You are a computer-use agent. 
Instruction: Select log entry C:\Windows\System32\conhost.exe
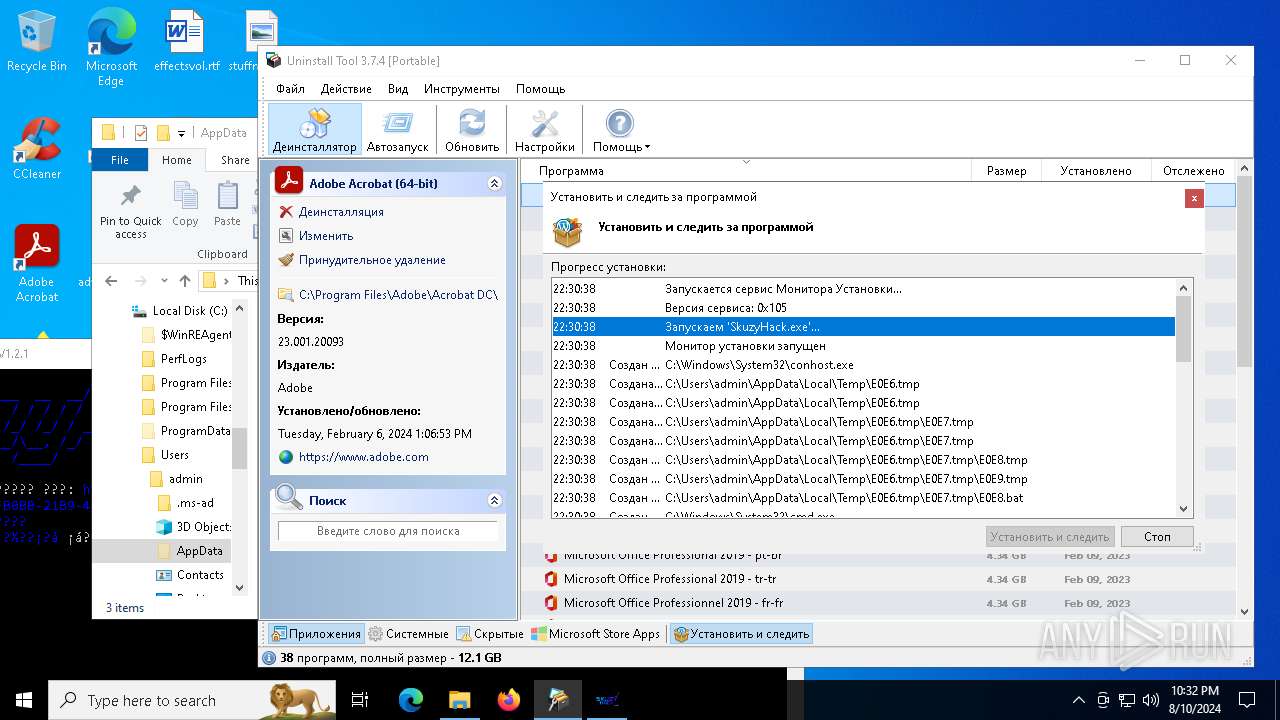pos(863,365)
